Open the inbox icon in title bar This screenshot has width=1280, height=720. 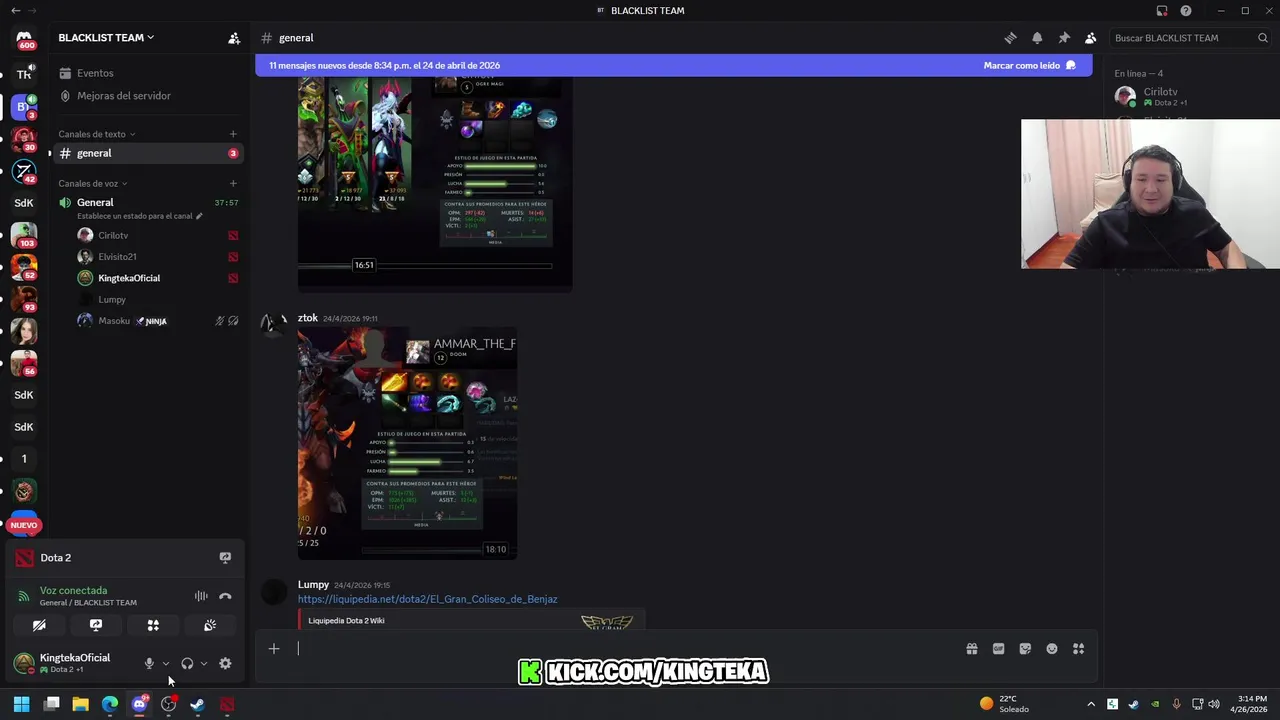[x=1162, y=11]
